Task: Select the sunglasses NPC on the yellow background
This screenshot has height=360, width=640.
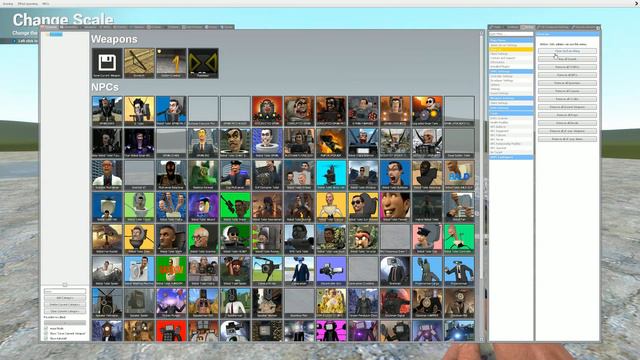Action: pos(363,207)
